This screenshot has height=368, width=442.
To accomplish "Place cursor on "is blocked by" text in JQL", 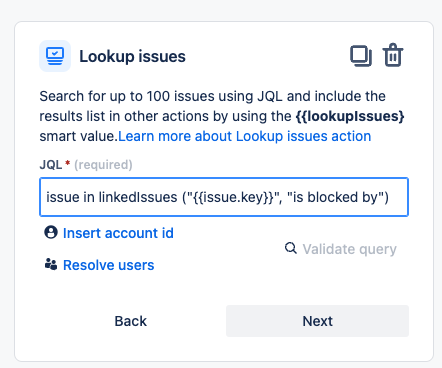I will pos(337,197).
